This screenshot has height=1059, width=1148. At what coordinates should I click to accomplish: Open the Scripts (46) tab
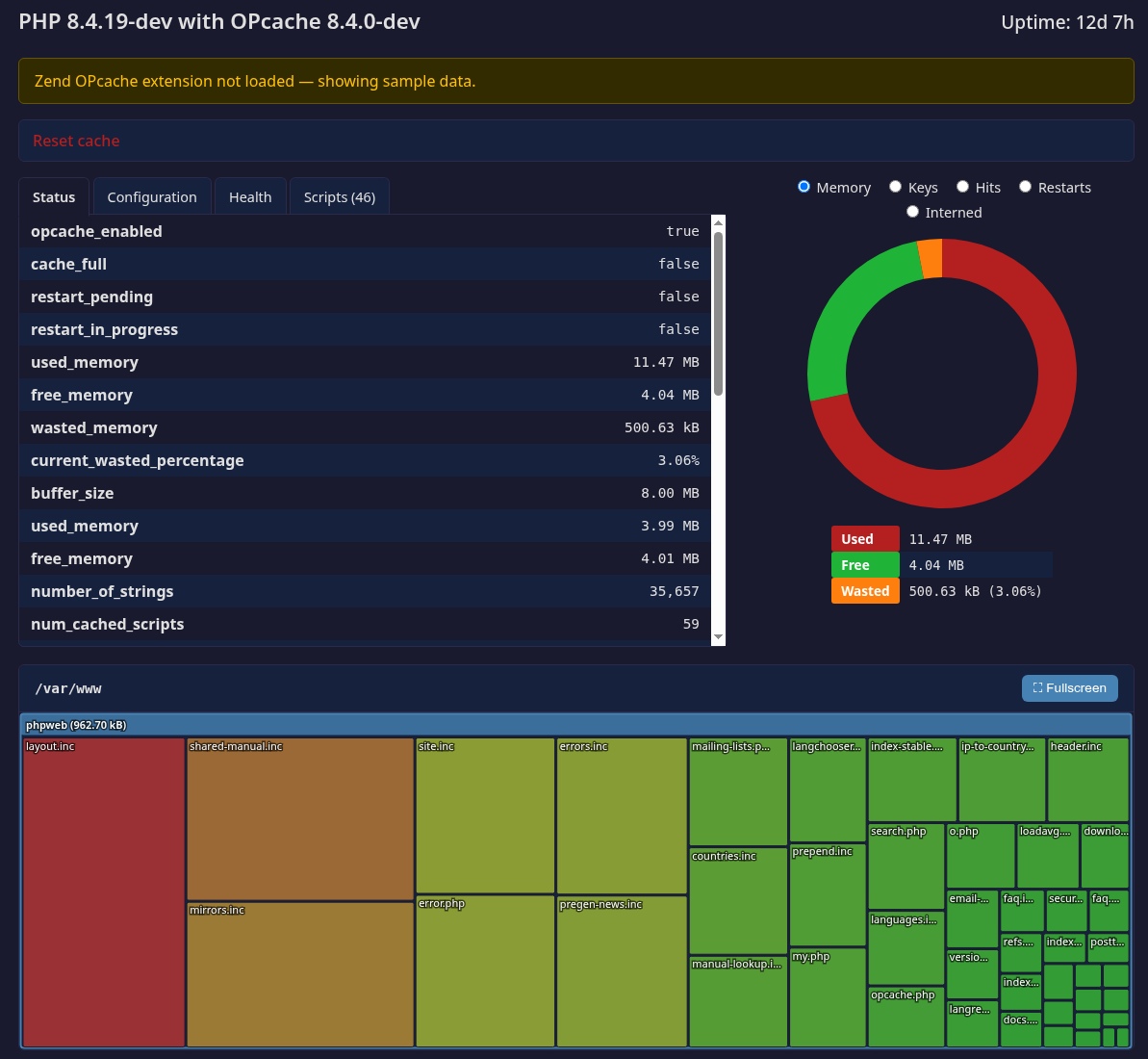click(339, 196)
